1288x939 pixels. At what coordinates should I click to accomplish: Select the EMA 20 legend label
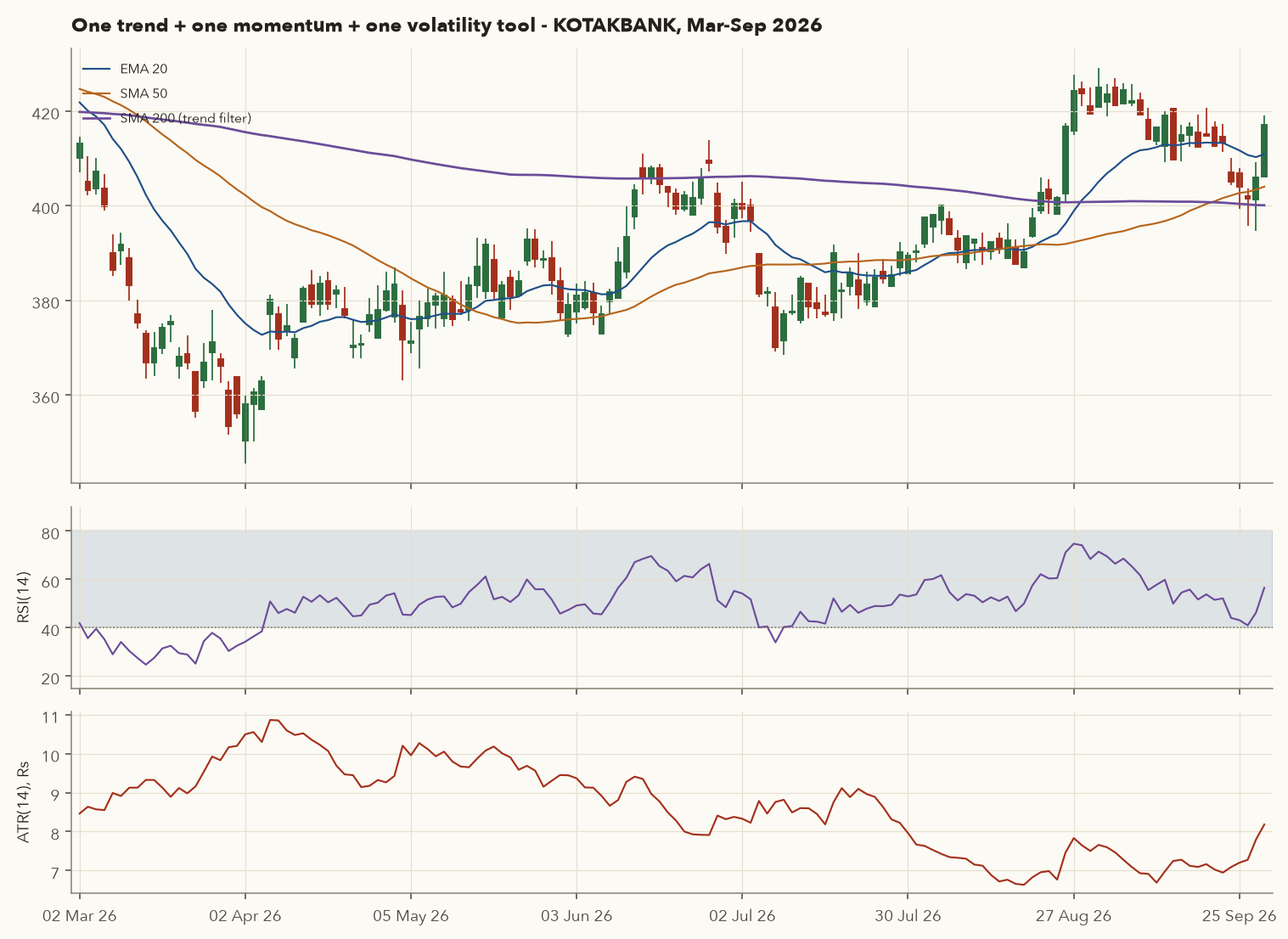[143, 69]
